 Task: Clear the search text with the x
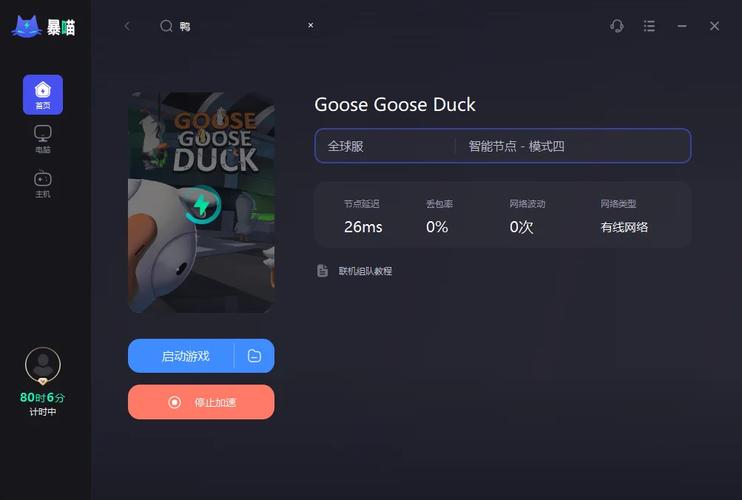click(x=310, y=25)
